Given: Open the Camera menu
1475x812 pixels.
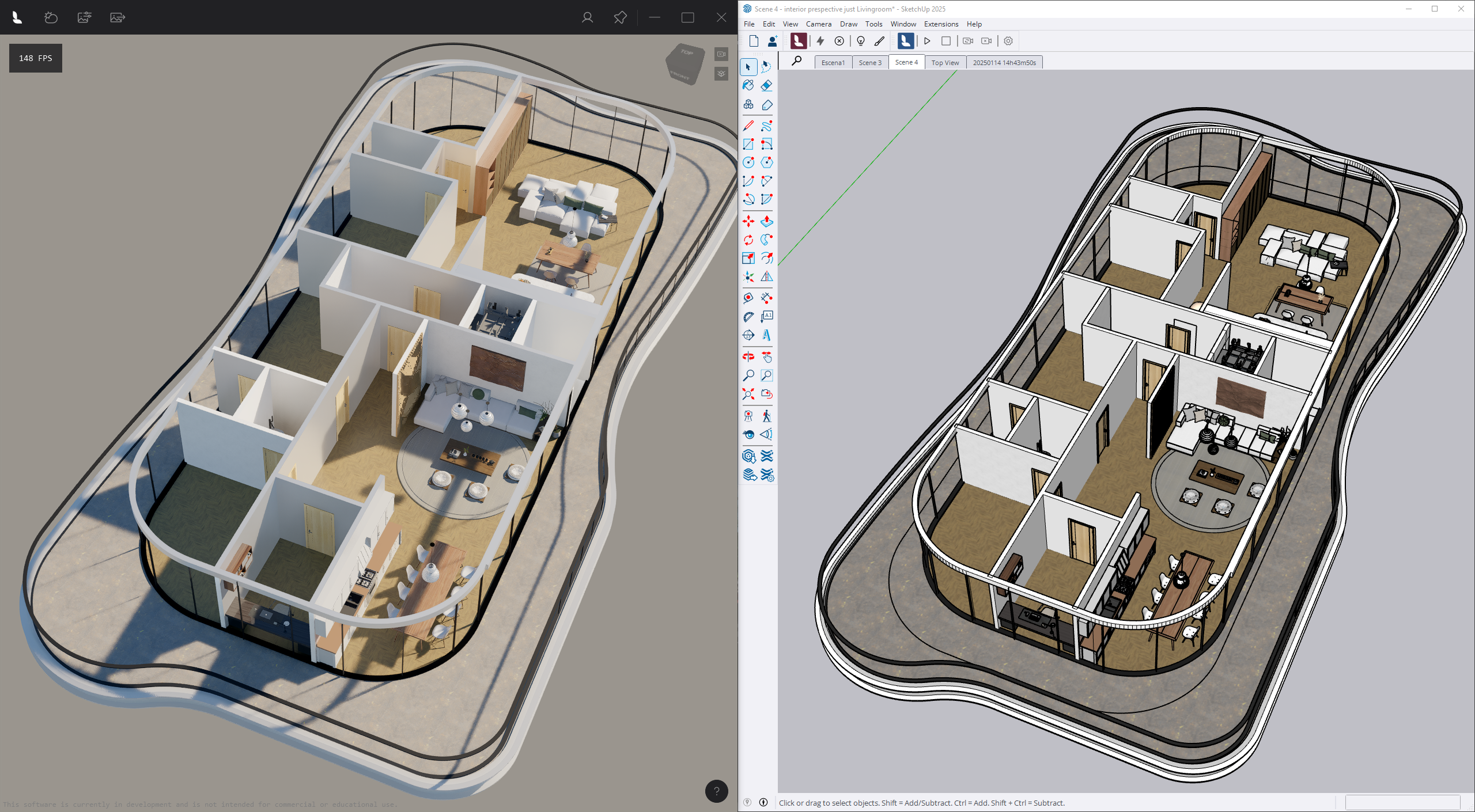Looking at the screenshot, I should (818, 24).
